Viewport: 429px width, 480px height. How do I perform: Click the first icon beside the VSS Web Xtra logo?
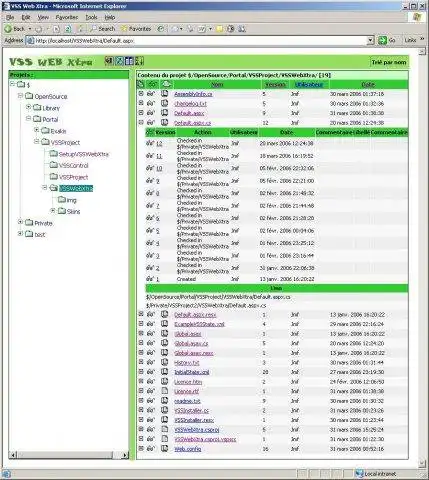(109, 61)
